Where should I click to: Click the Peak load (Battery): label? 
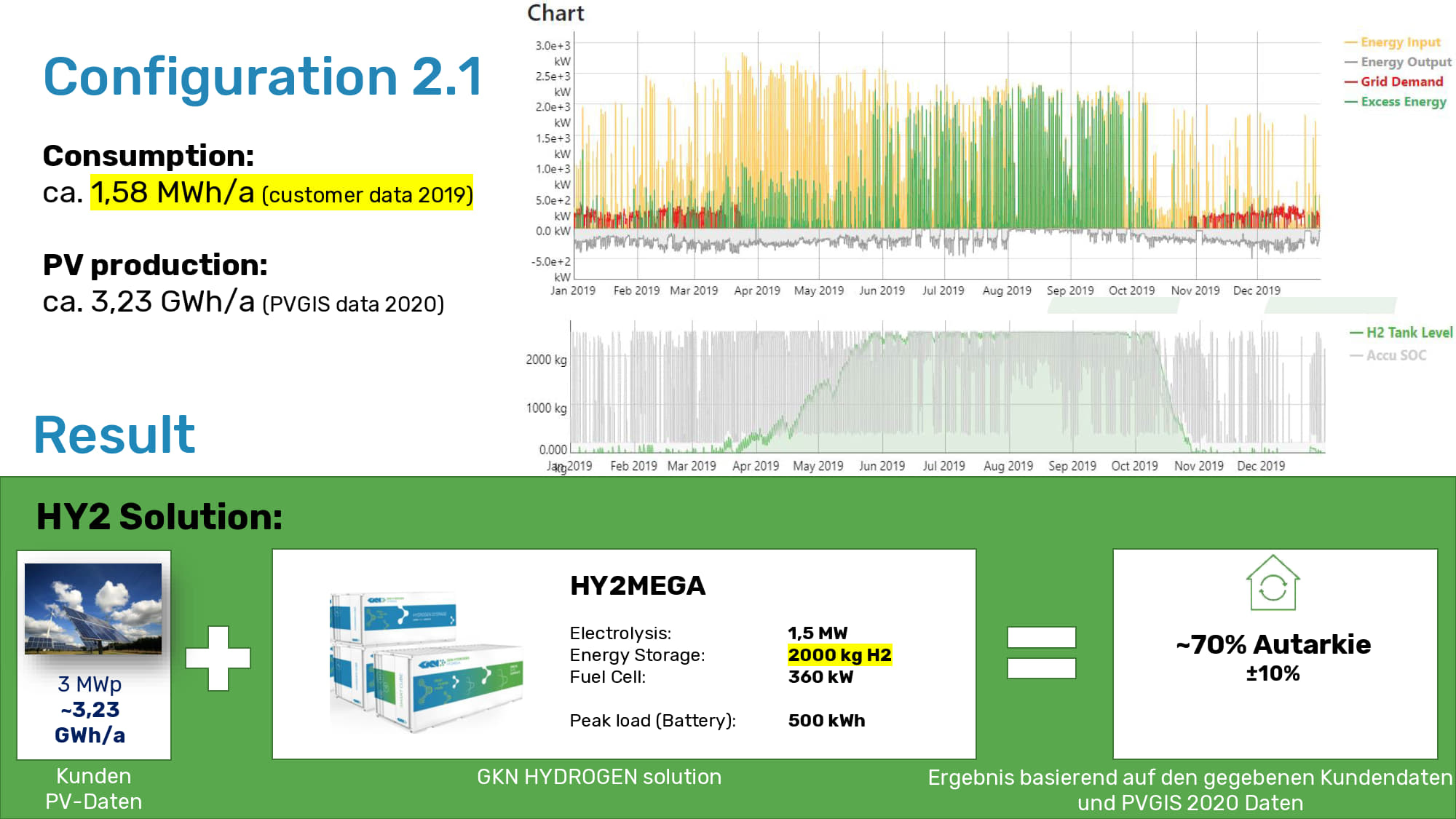(x=652, y=721)
